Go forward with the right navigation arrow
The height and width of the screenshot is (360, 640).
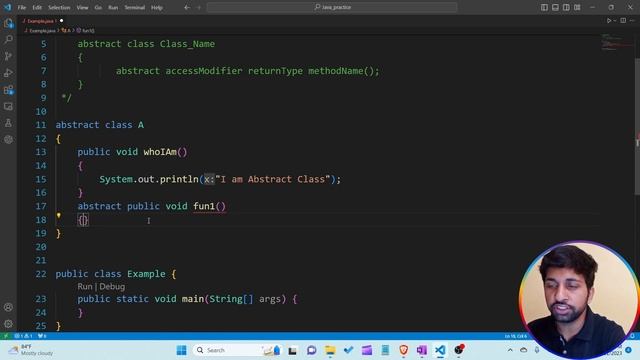point(199,7)
